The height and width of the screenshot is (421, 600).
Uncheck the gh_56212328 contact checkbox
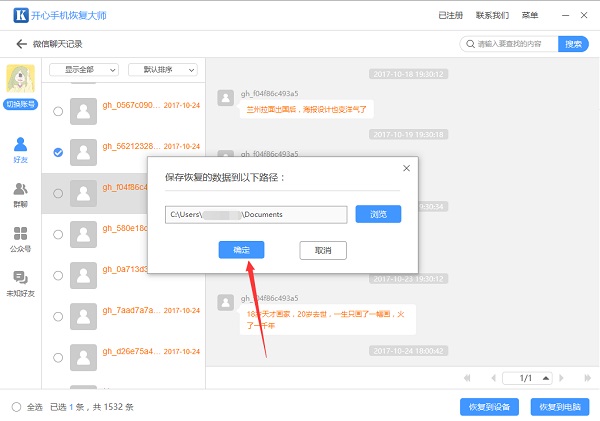pos(58,152)
